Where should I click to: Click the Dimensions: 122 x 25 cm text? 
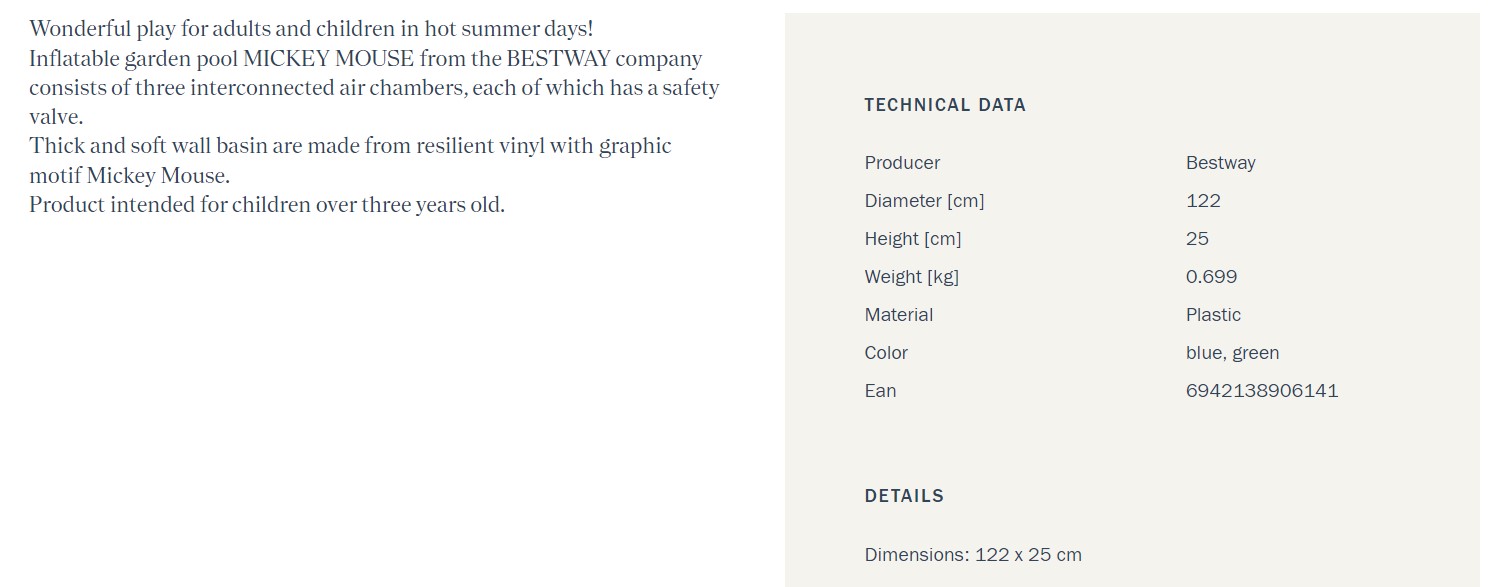(973, 555)
